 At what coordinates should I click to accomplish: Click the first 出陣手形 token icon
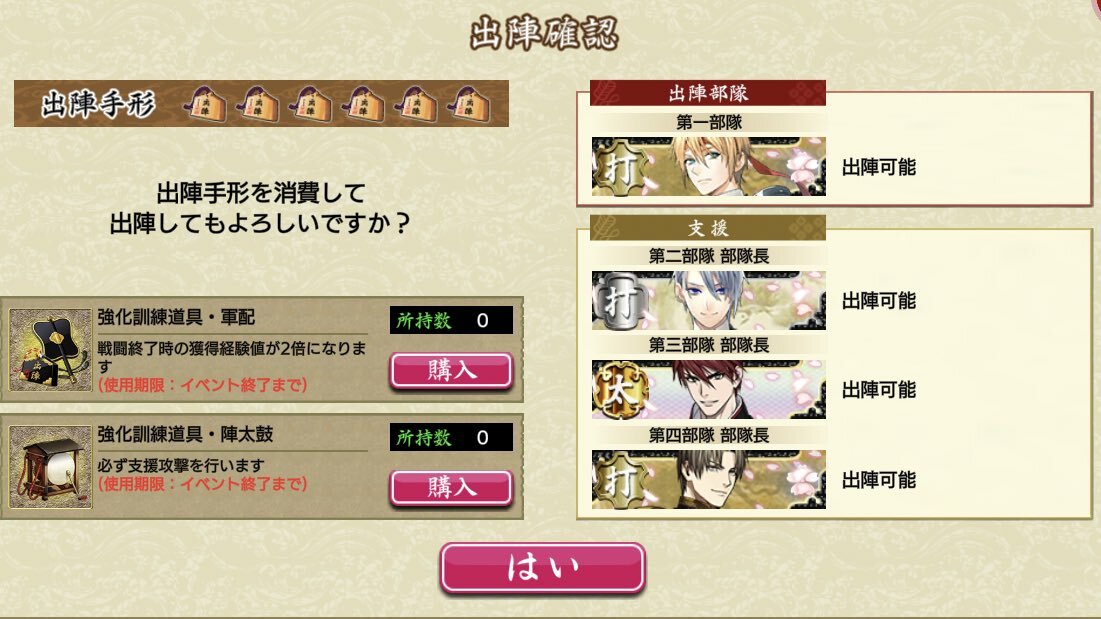click(x=205, y=104)
